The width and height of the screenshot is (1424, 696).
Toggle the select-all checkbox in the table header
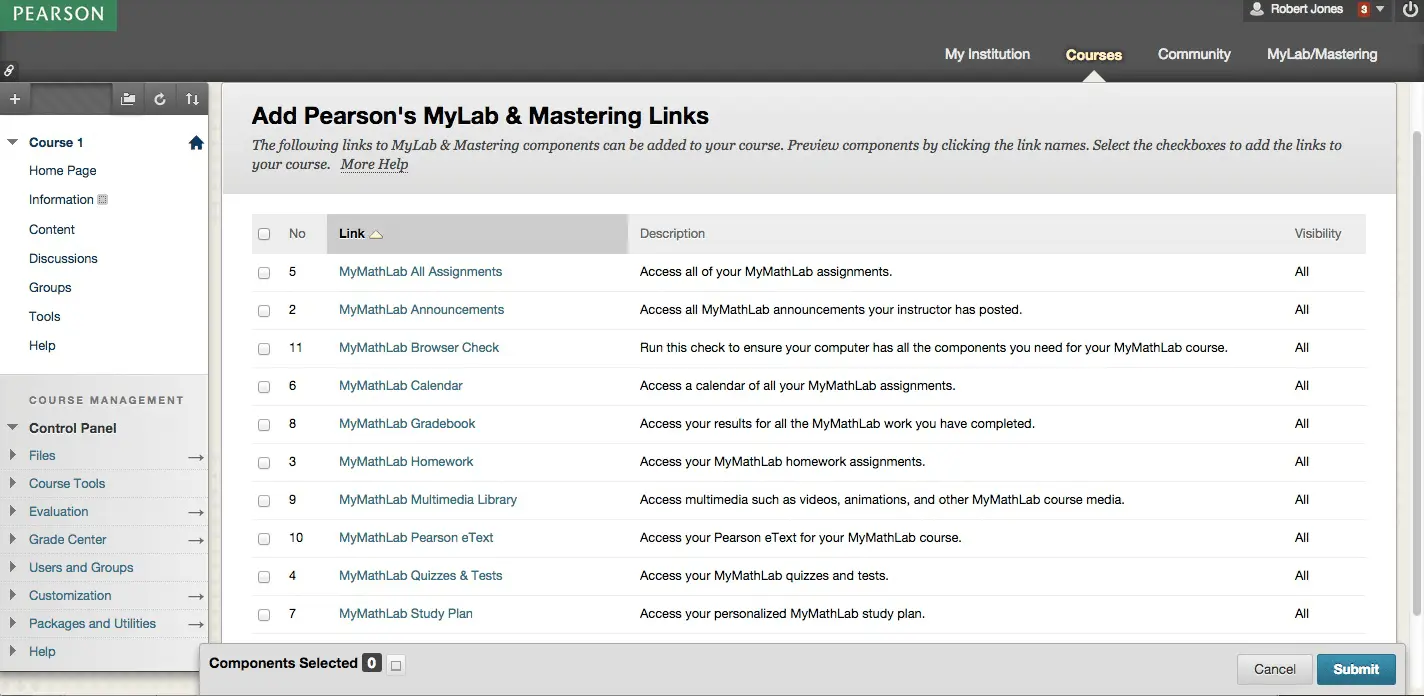click(264, 234)
